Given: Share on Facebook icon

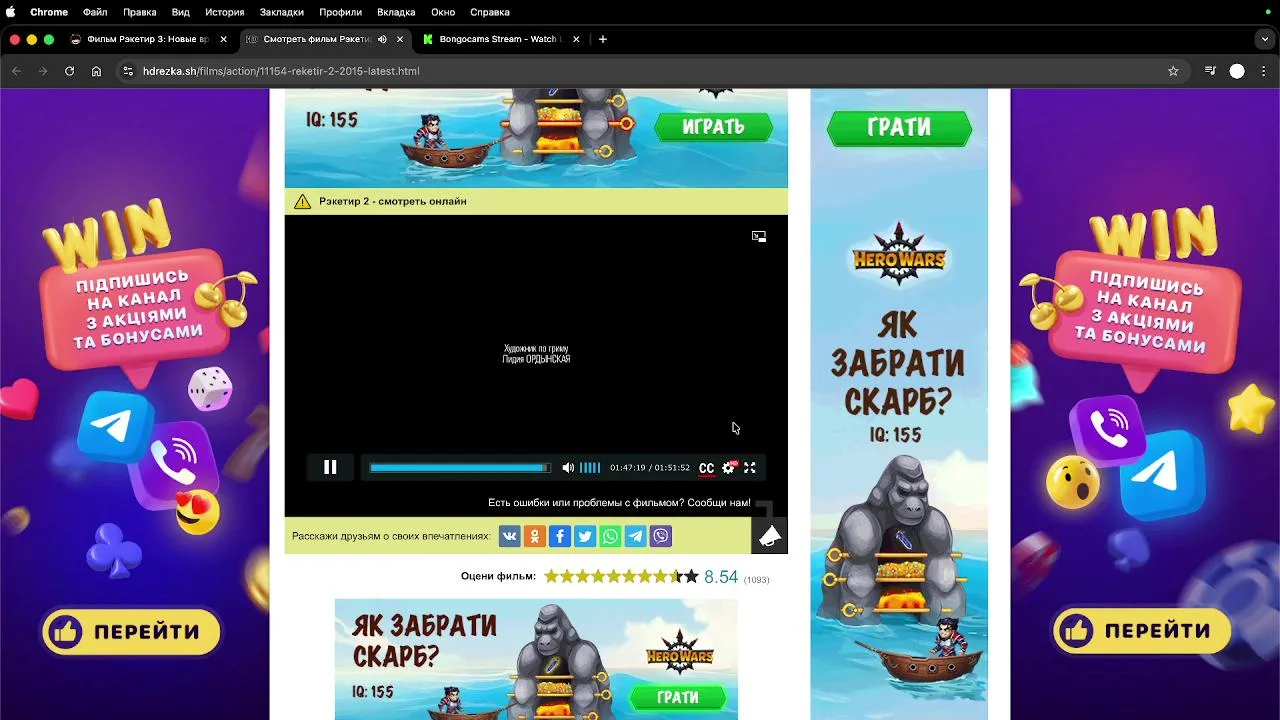Looking at the screenshot, I should coord(559,536).
